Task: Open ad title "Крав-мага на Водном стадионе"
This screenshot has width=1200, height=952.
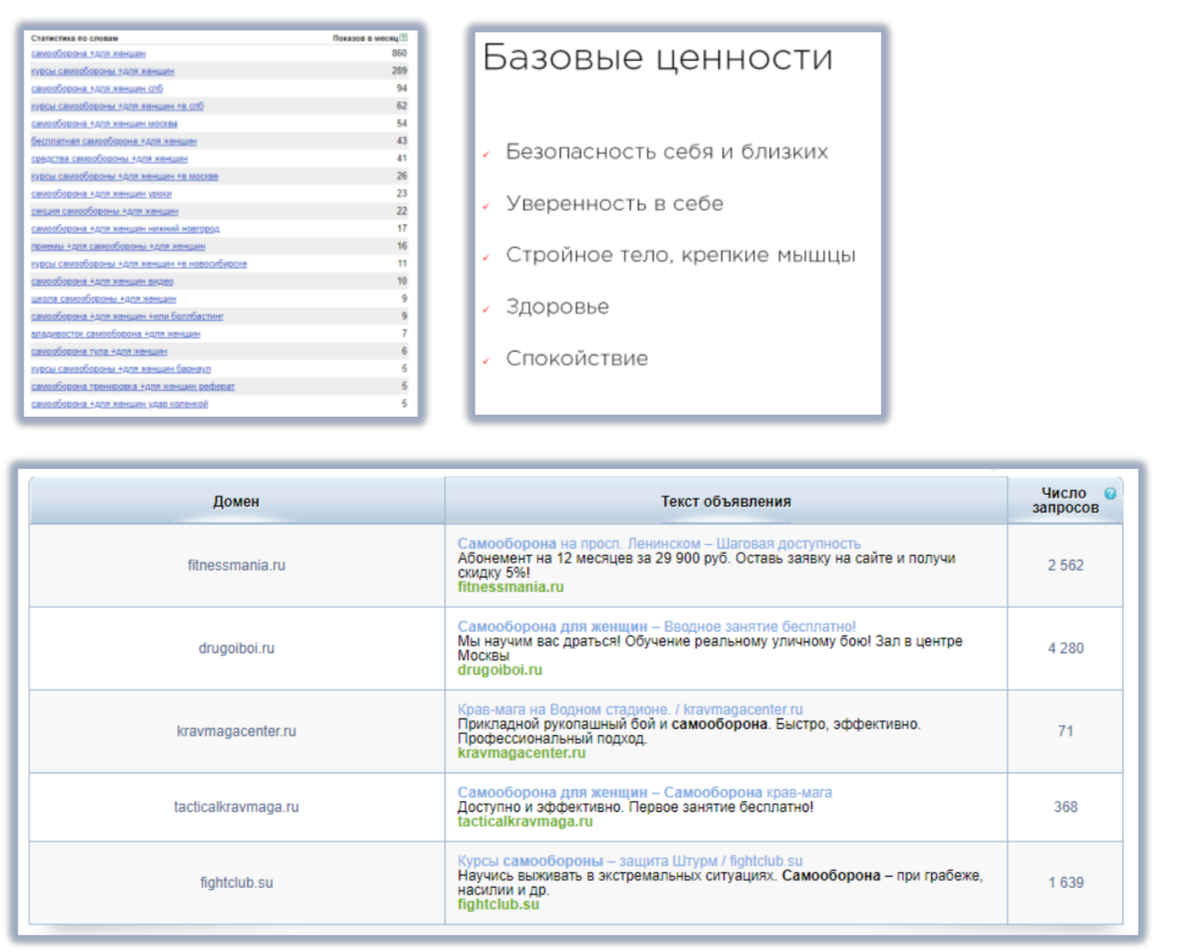Action: point(565,709)
